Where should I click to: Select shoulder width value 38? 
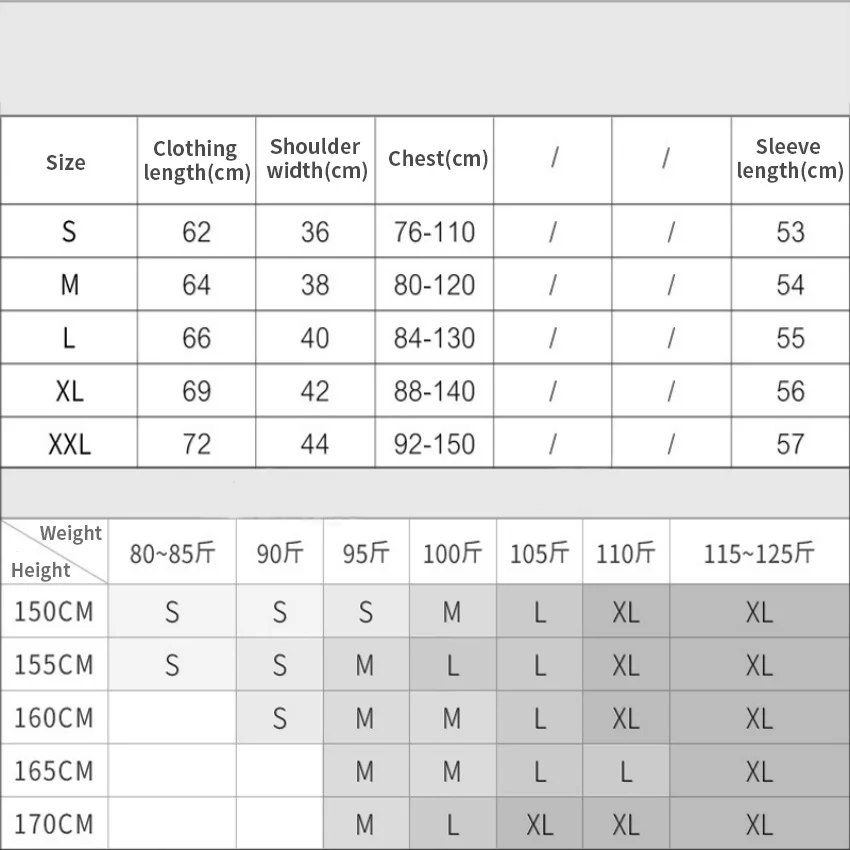pos(315,285)
